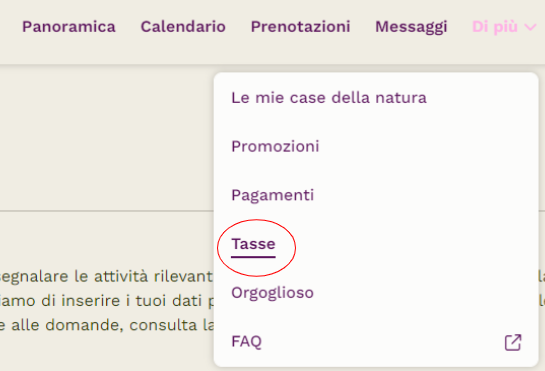The height and width of the screenshot is (371, 545).
Task: Switch to the Calendario tab
Action: (x=183, y=27)
